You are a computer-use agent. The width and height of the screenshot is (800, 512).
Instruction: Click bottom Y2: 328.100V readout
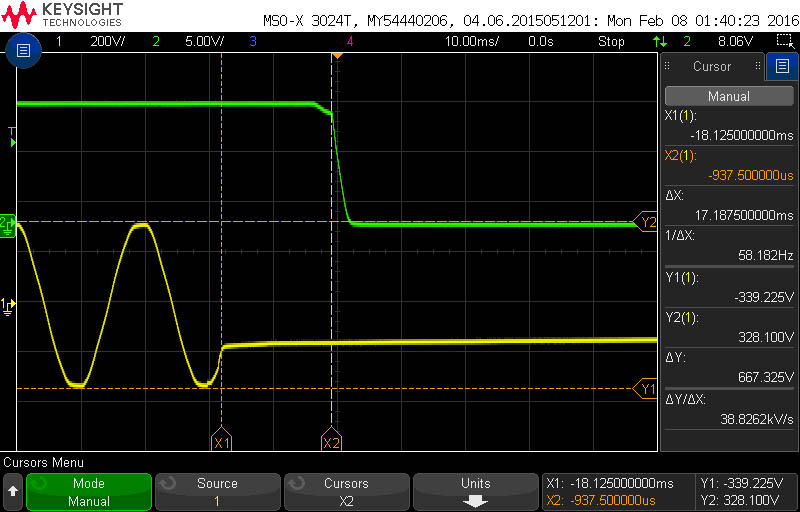pos(740,500)
